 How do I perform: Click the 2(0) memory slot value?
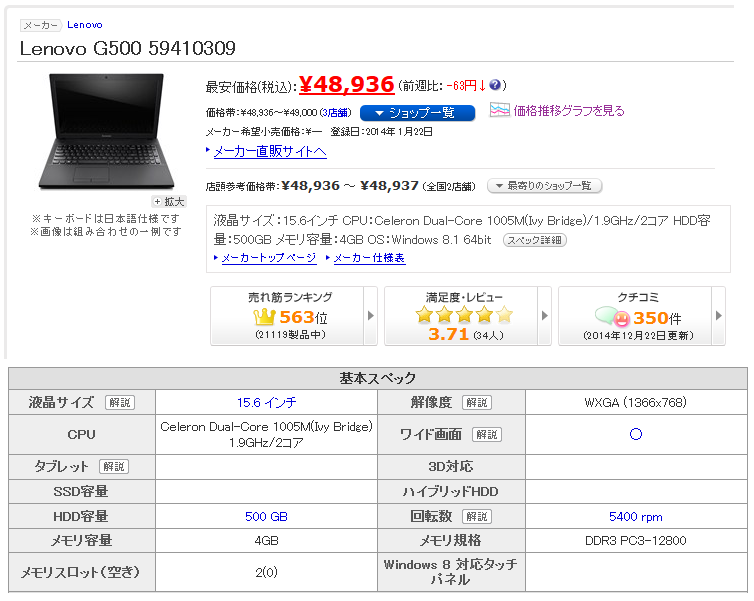tap(266, 572)
